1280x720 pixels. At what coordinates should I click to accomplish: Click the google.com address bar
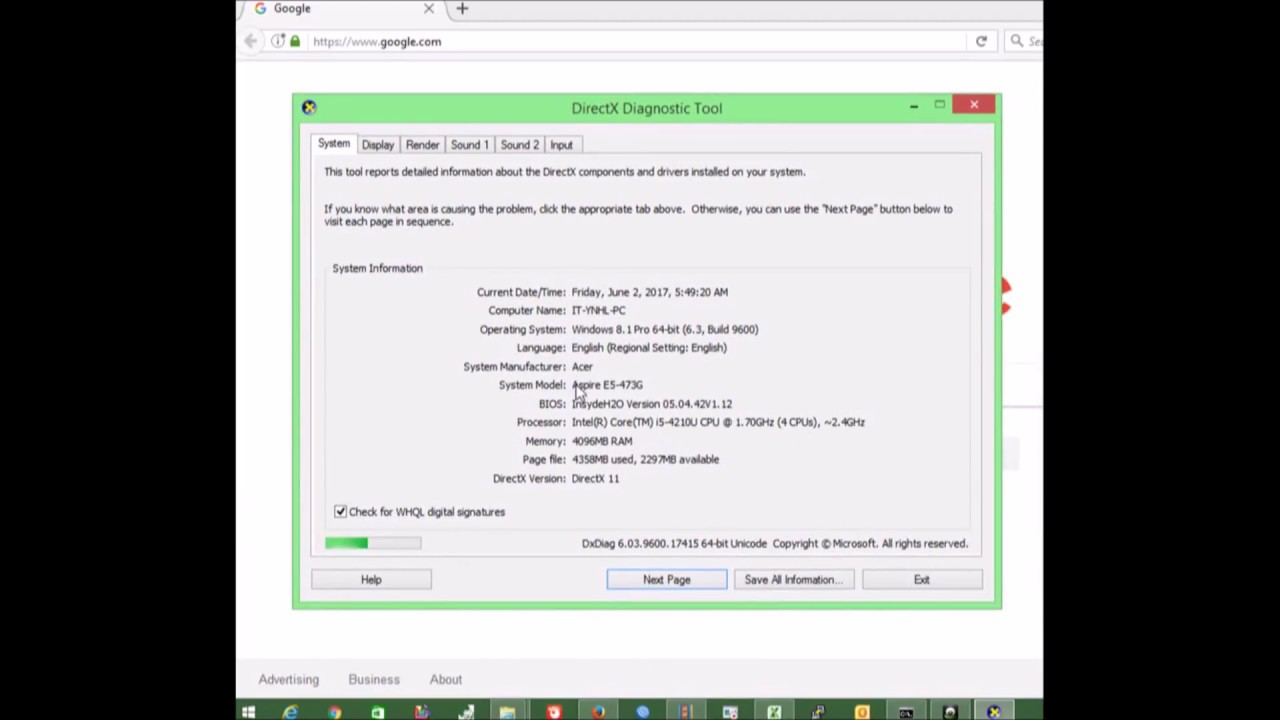tap(640, 41)
